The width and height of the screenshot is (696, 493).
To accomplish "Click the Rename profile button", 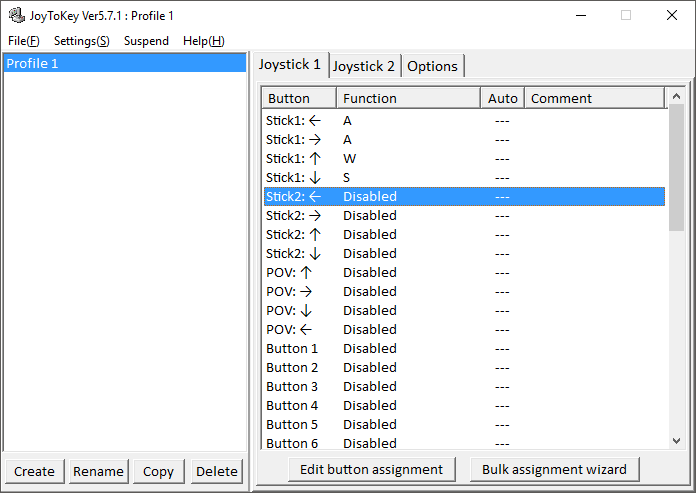I will [98, 471].
